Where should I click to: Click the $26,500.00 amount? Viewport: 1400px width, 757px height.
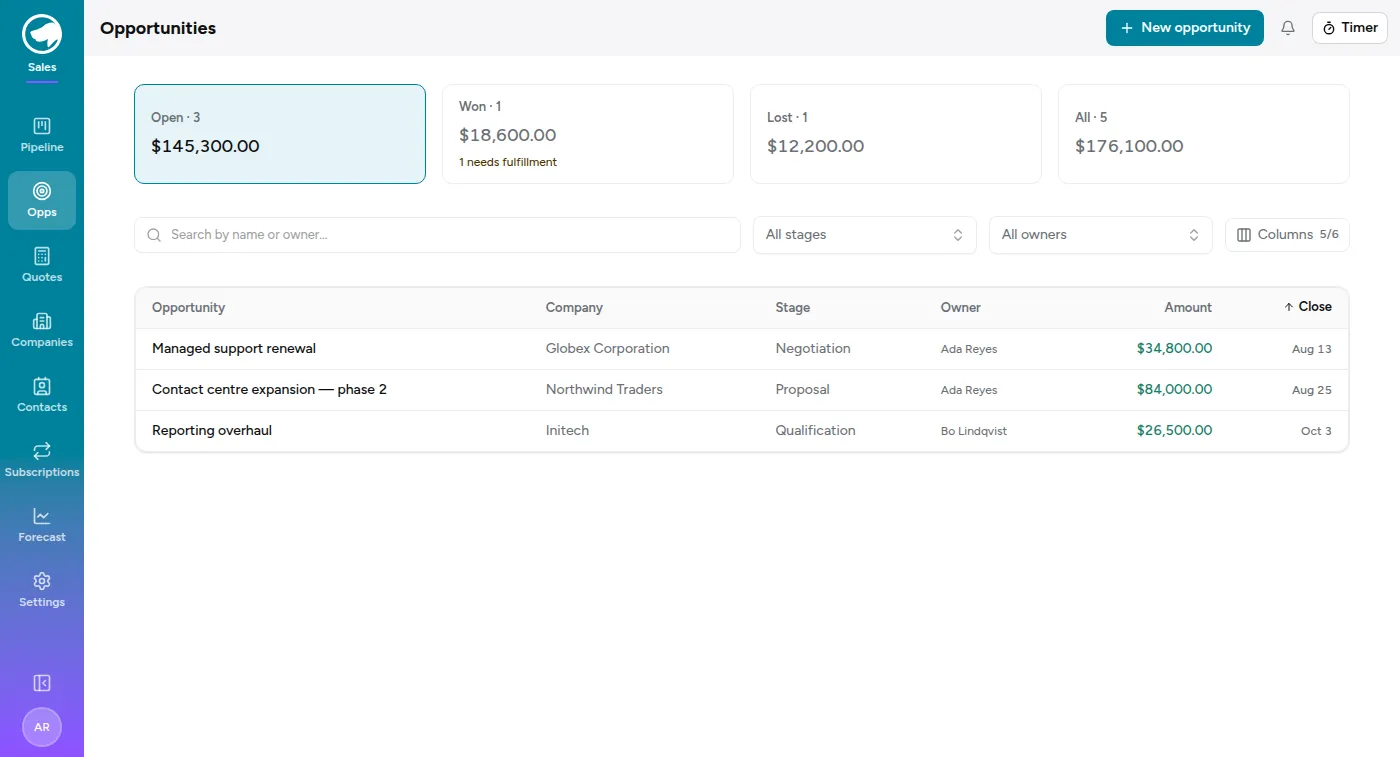click(x=1174, y=431)
